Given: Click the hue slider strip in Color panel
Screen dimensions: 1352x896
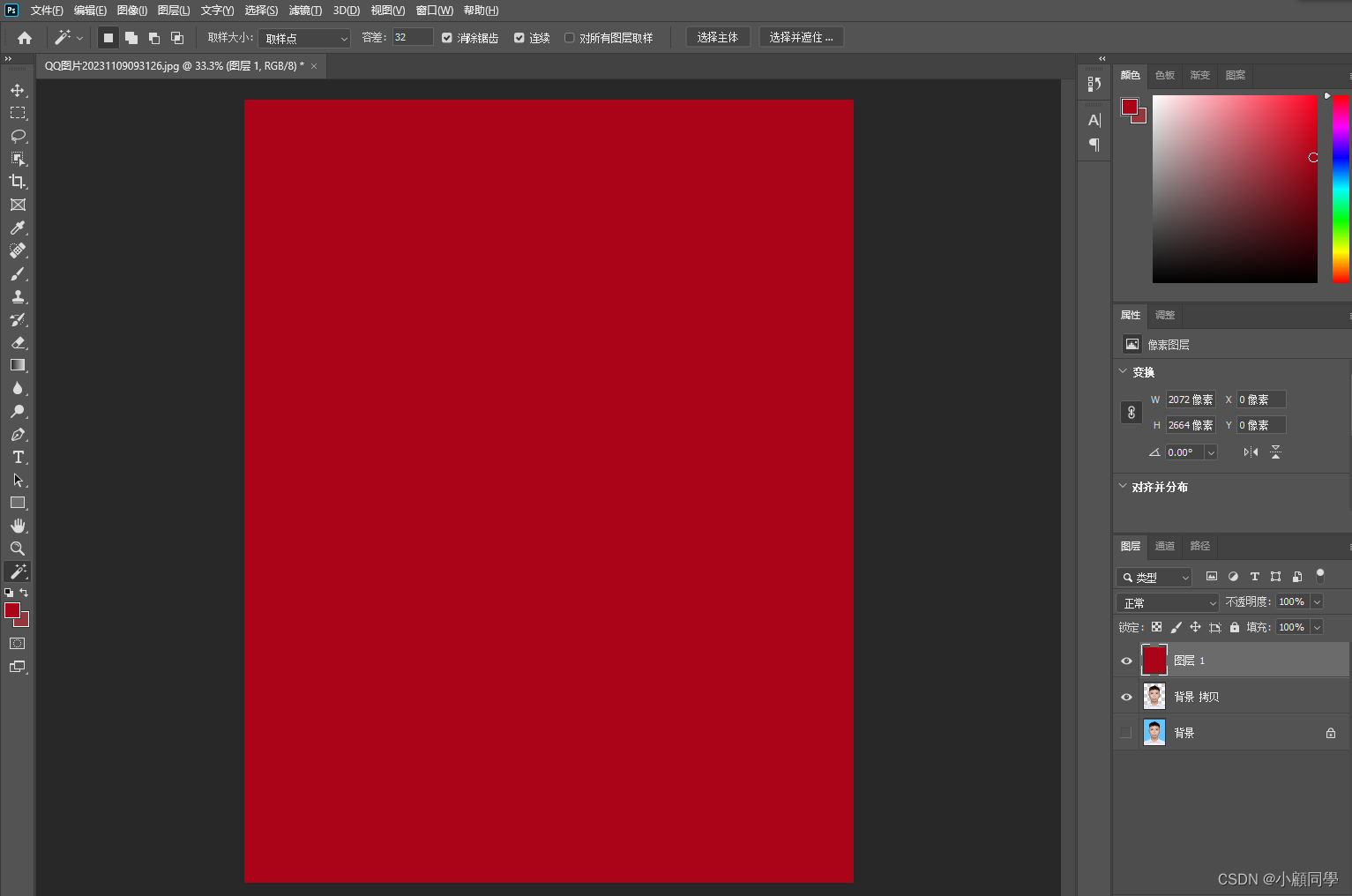Looking at the screenshot, I should pyautogui.click(x=1341, y=189).
